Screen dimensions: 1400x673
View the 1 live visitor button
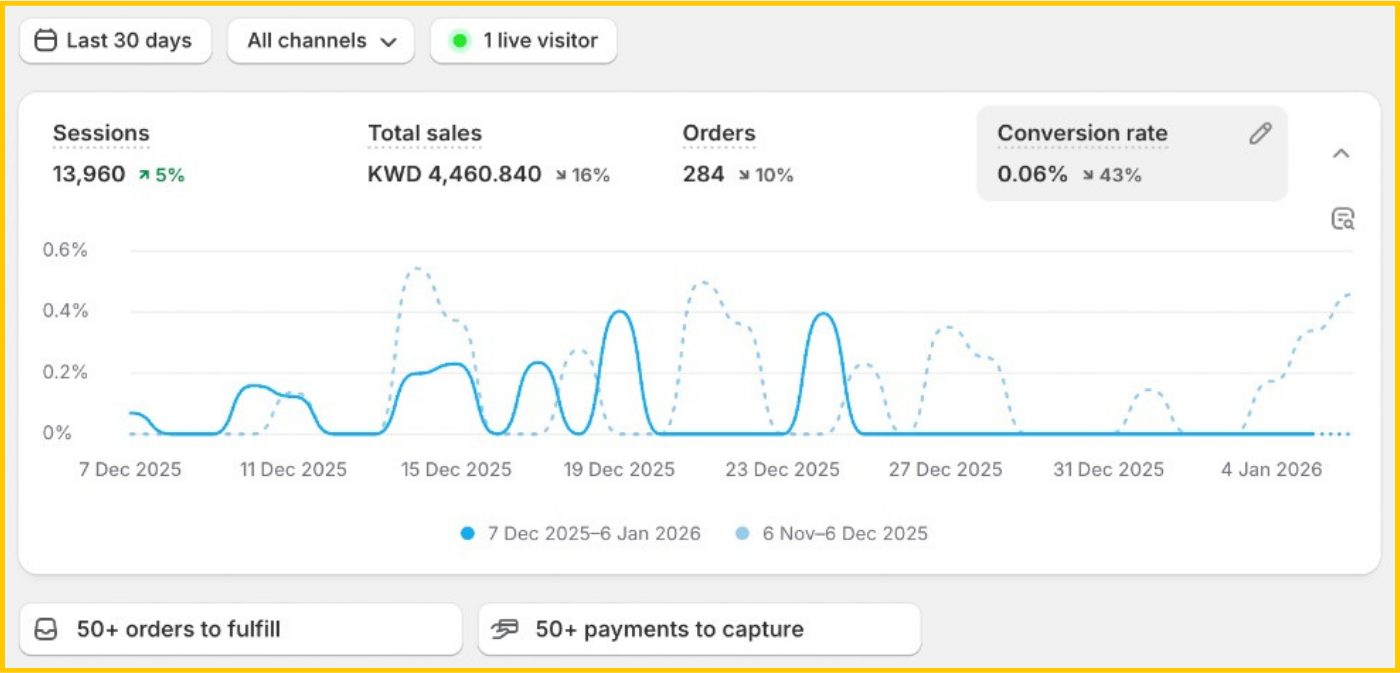[x=523, y=41]
